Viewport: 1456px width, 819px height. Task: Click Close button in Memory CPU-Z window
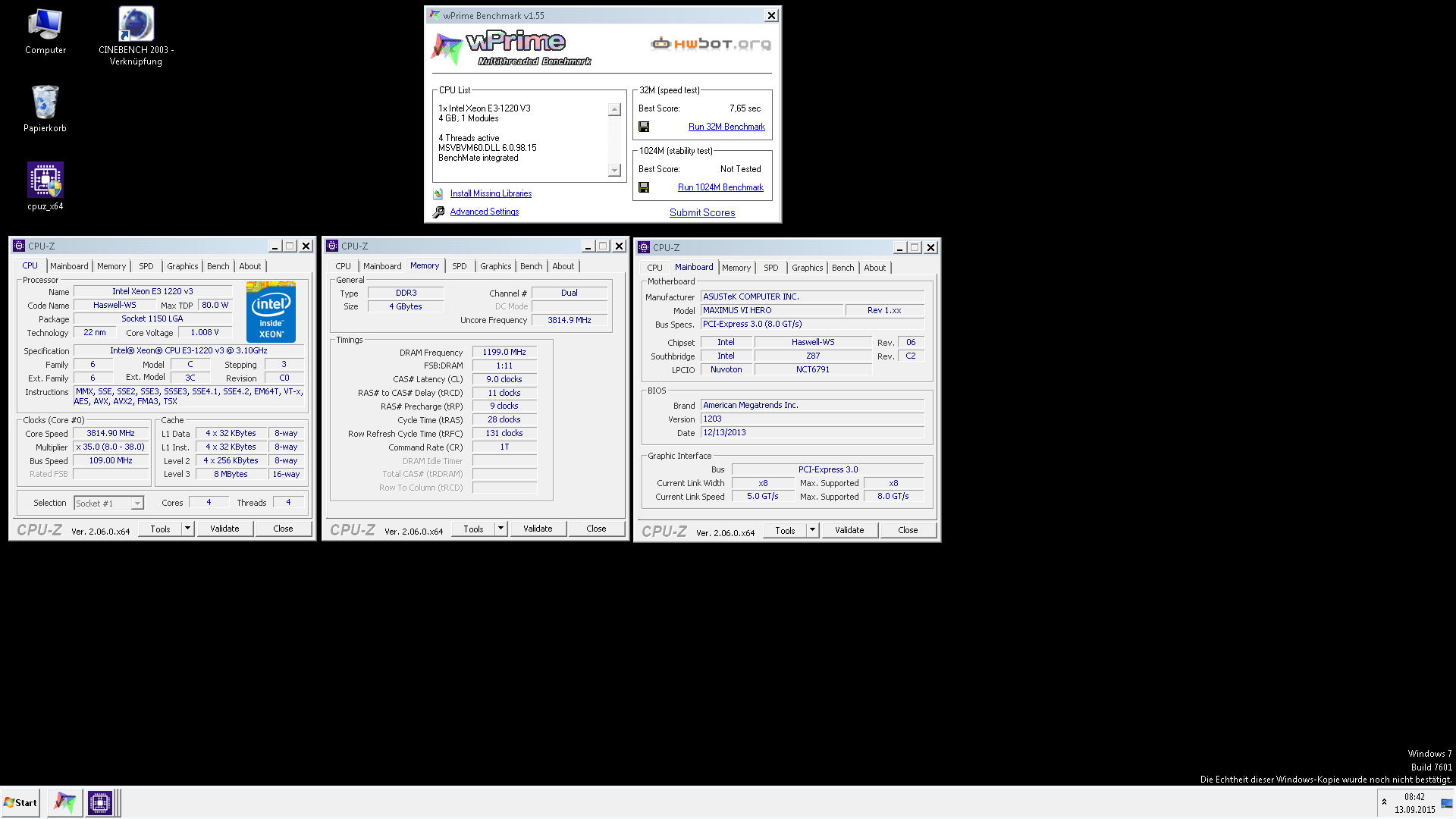tap(596, 529)
